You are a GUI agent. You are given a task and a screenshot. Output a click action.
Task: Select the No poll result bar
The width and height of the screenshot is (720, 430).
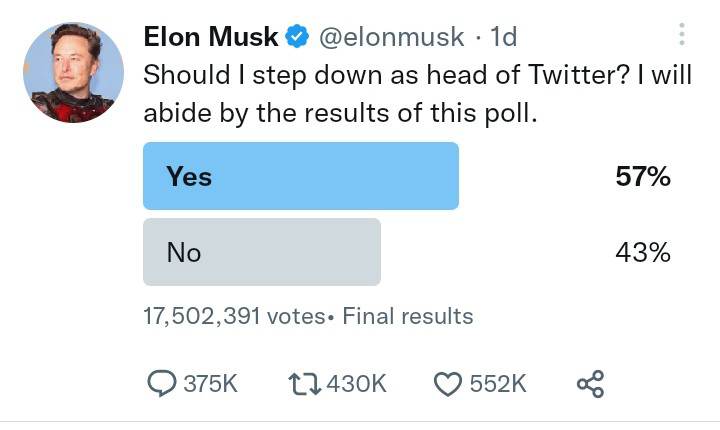pos(261,252)
